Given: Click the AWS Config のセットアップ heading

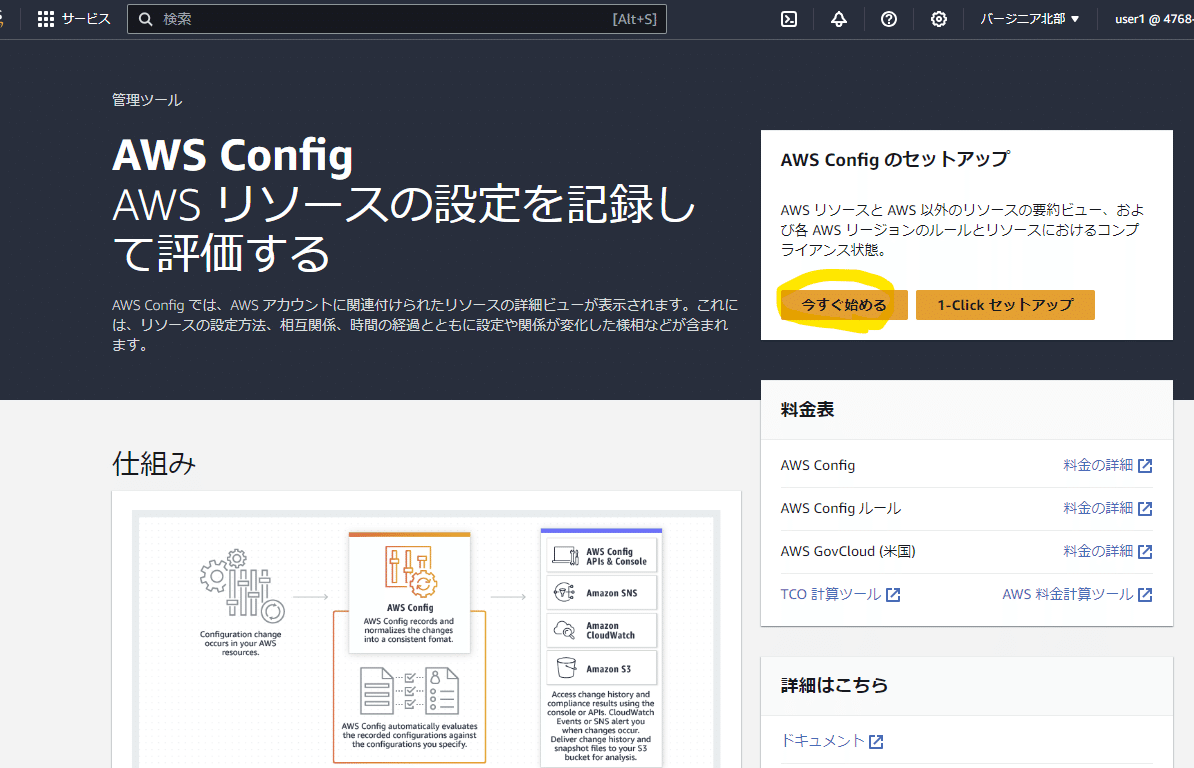Looking at the screenshot, I should 896,159.
